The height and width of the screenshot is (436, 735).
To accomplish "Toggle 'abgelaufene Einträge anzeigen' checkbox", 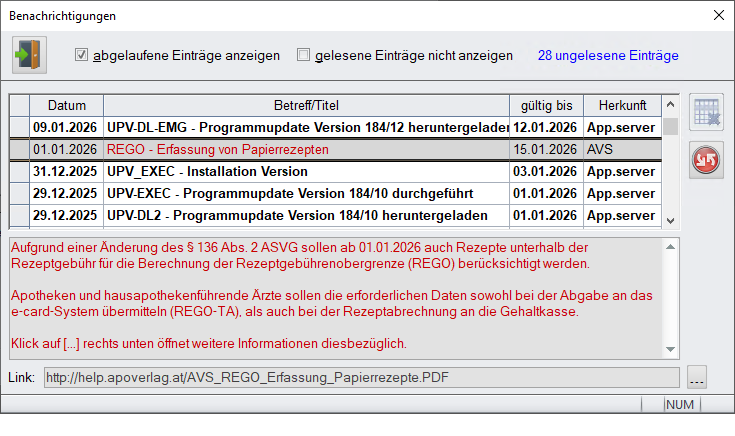I will tap(83, 56).
